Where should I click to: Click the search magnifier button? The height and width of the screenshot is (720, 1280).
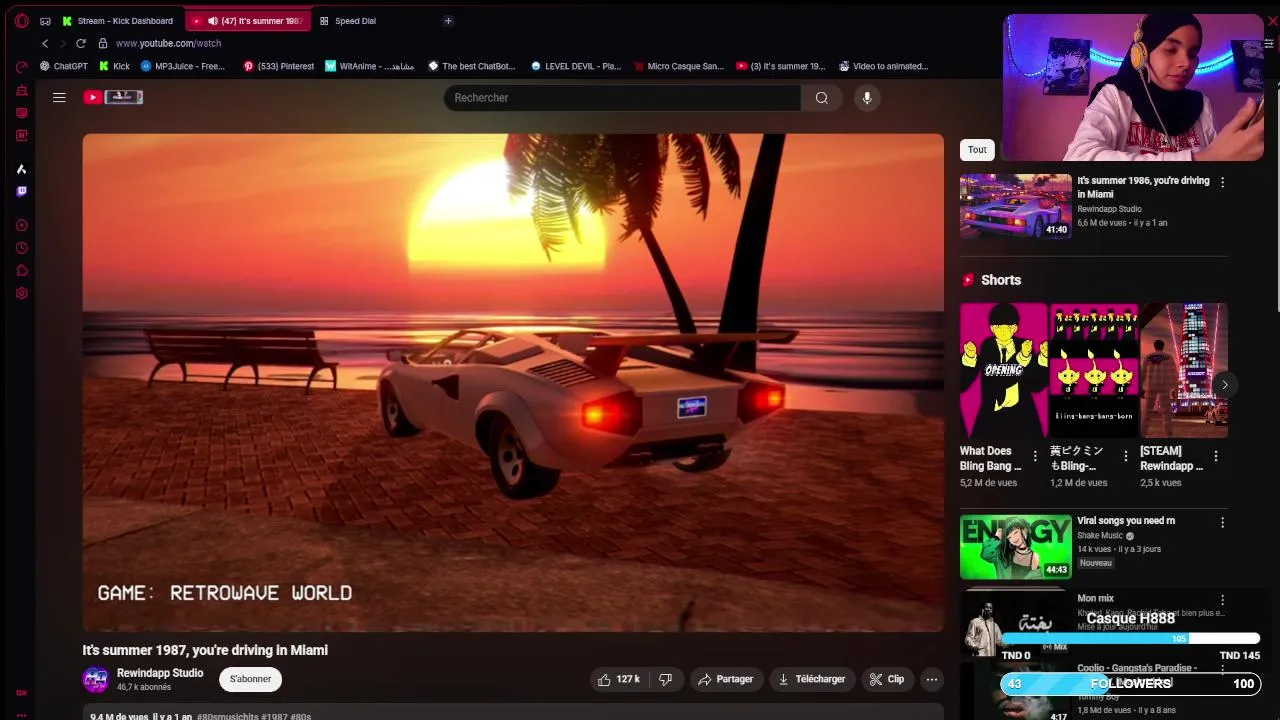[822, 97]
